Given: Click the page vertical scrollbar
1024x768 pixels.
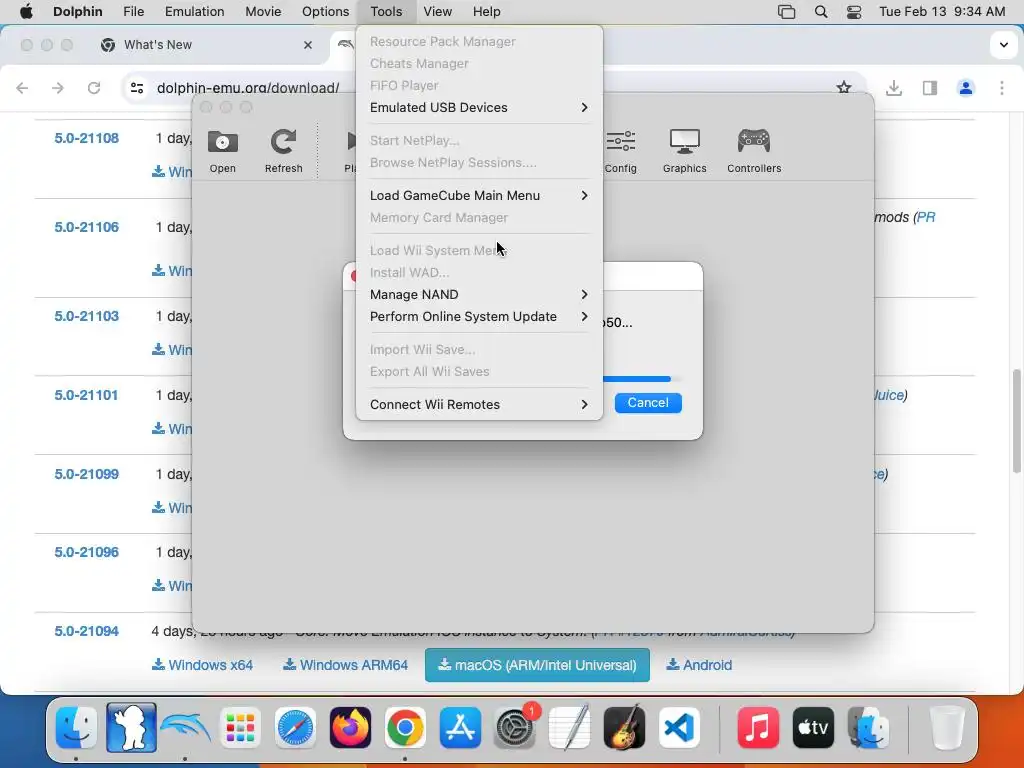Looking at the screenshot, I should tap(1016, 420).
